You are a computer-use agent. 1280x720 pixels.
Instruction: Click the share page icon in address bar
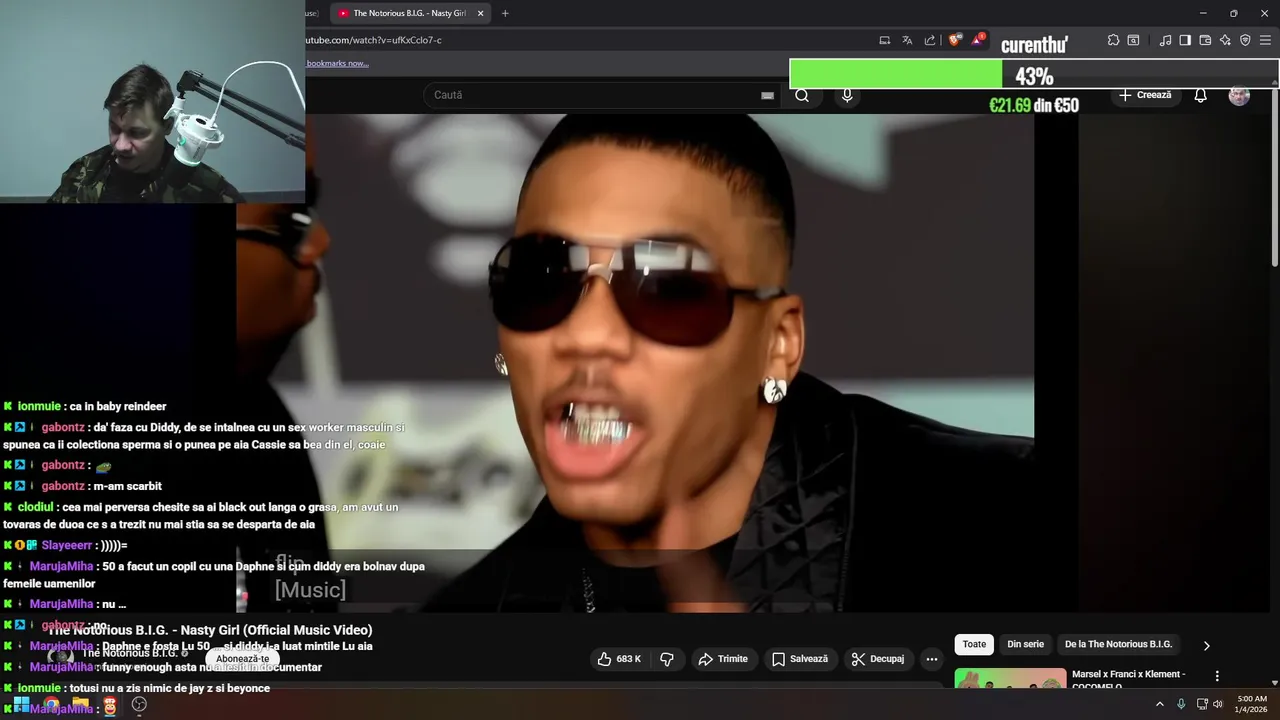[930, 40]
